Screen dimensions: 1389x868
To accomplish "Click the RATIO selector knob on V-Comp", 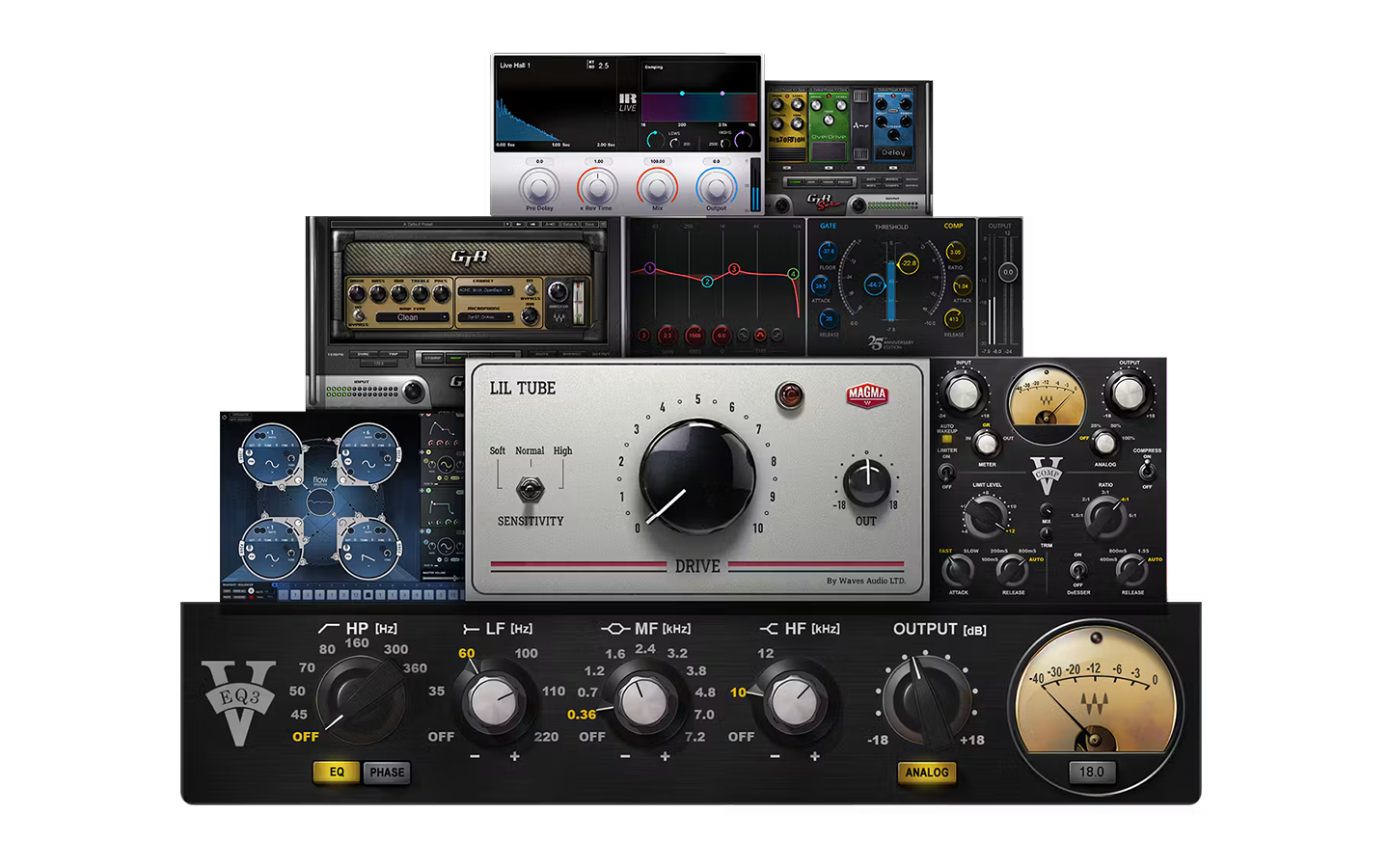I will [x=1105, y=517].
